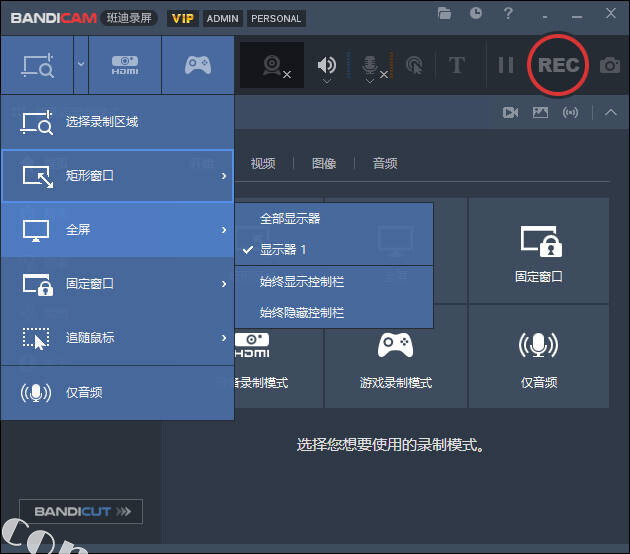Click the VIP badge

[x=183, y=18]
